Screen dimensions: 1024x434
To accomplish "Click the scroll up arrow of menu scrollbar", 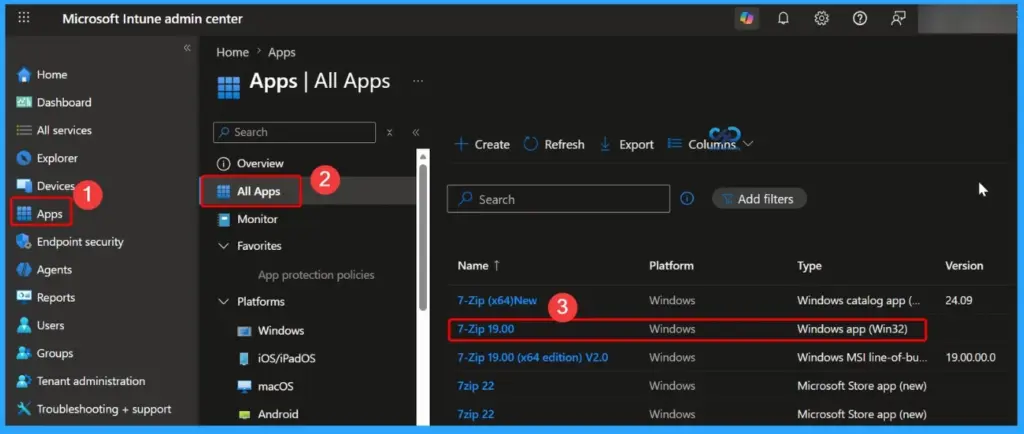I will [423, 155].
